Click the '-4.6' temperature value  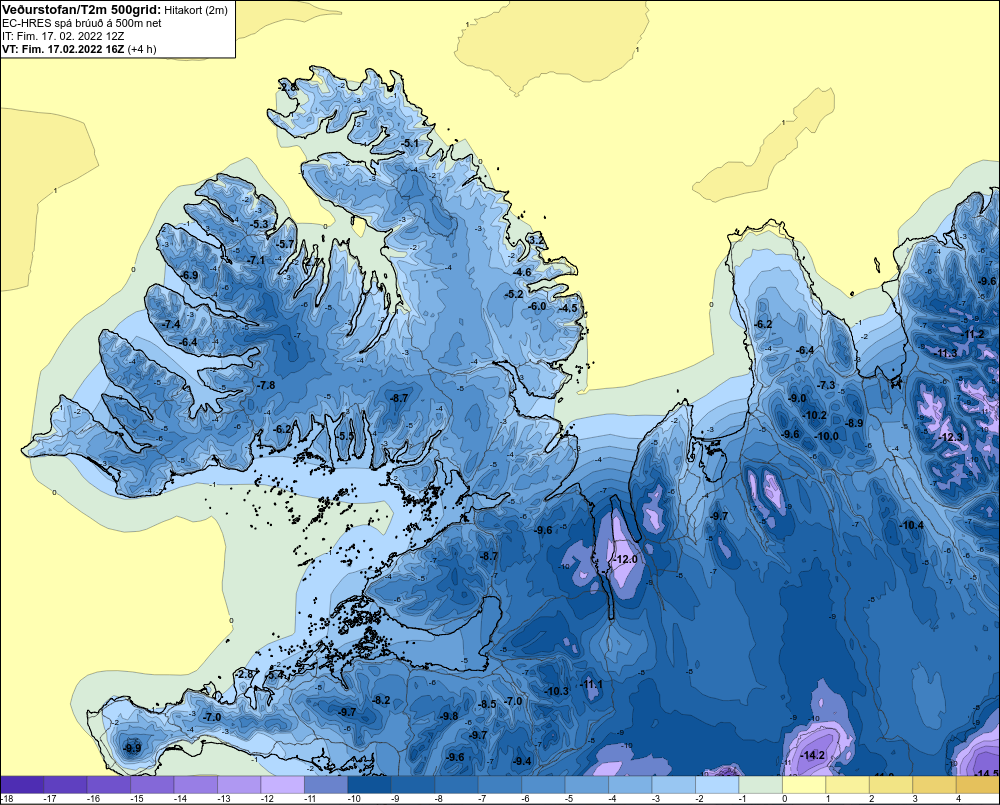point(523,272)
